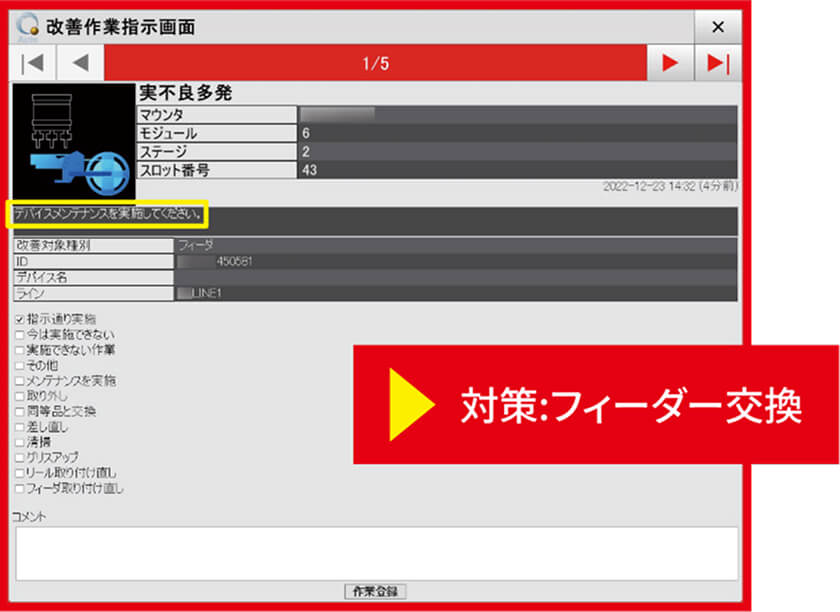Click the 改善対象種別 row label

(x=93, y=245)
